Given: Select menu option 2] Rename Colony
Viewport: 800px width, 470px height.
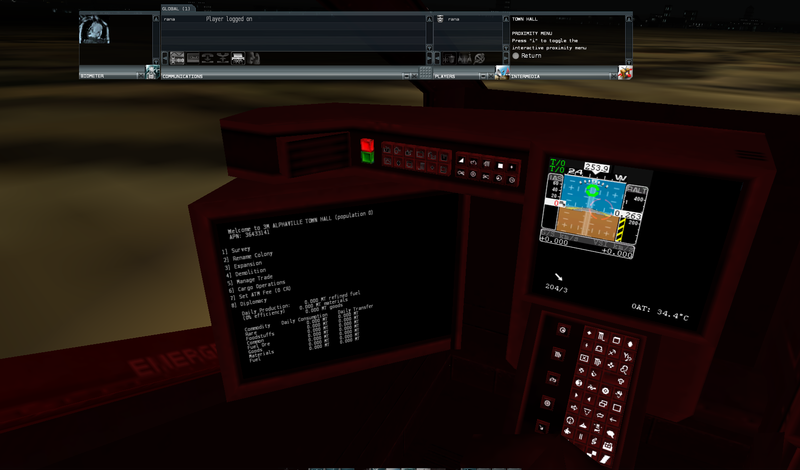Looking at the screenshot, I should 248,257.
